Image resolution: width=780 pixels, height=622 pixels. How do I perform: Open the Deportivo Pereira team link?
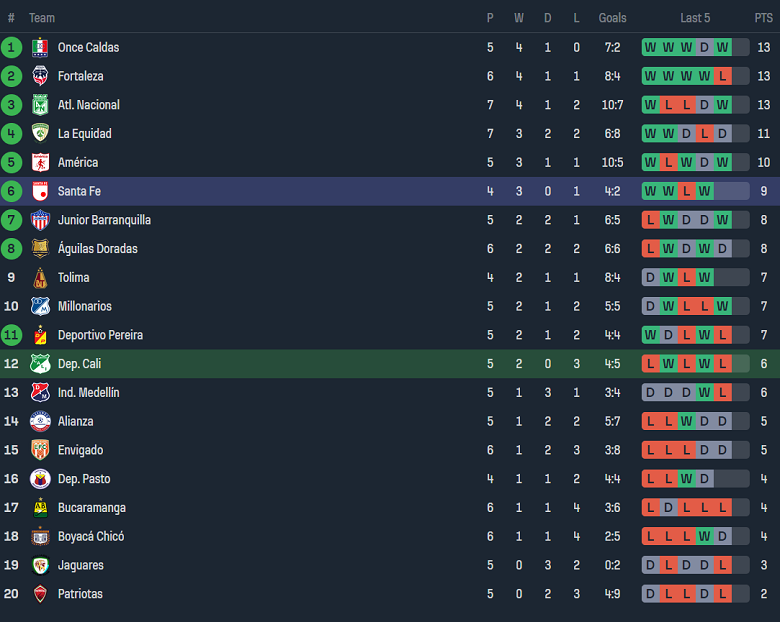coord(100,335)
